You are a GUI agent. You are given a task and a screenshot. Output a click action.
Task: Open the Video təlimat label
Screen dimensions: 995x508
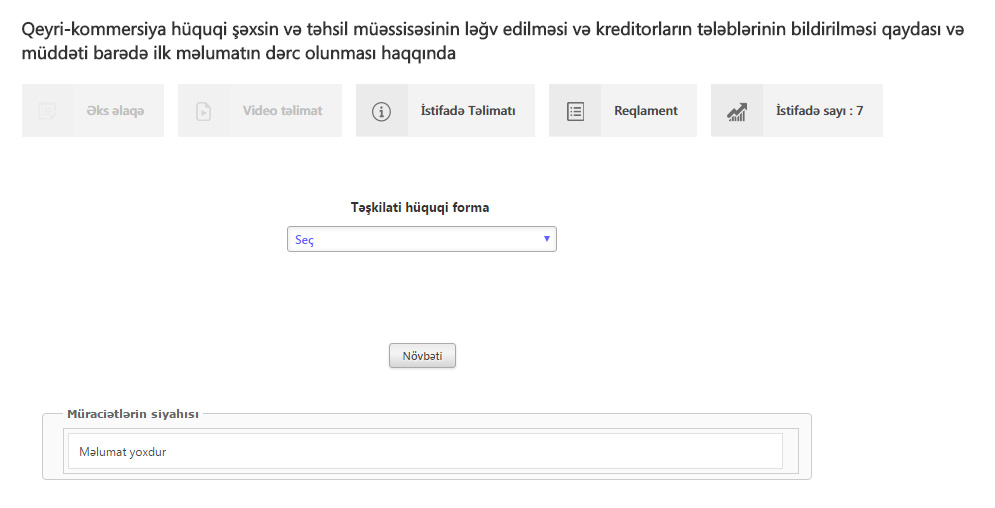click(282, 110)
